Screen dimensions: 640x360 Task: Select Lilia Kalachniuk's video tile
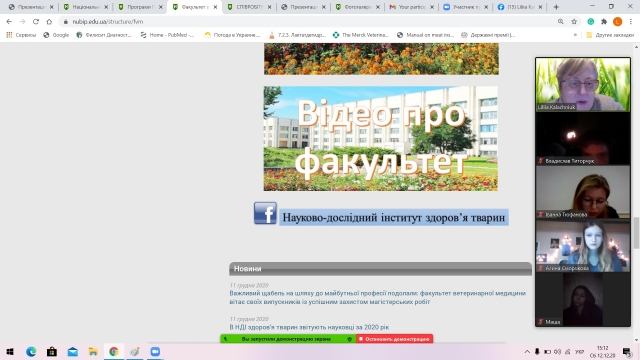583,84
